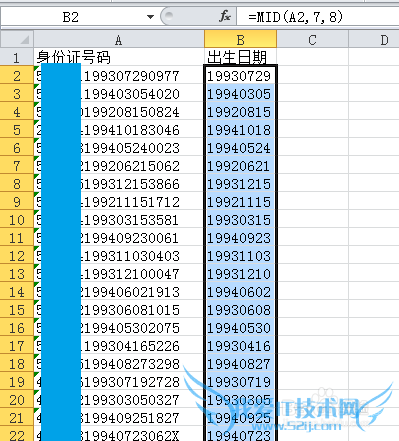Click cell with value 19941018
The image size is (399, 441).
tap(240, 129)
